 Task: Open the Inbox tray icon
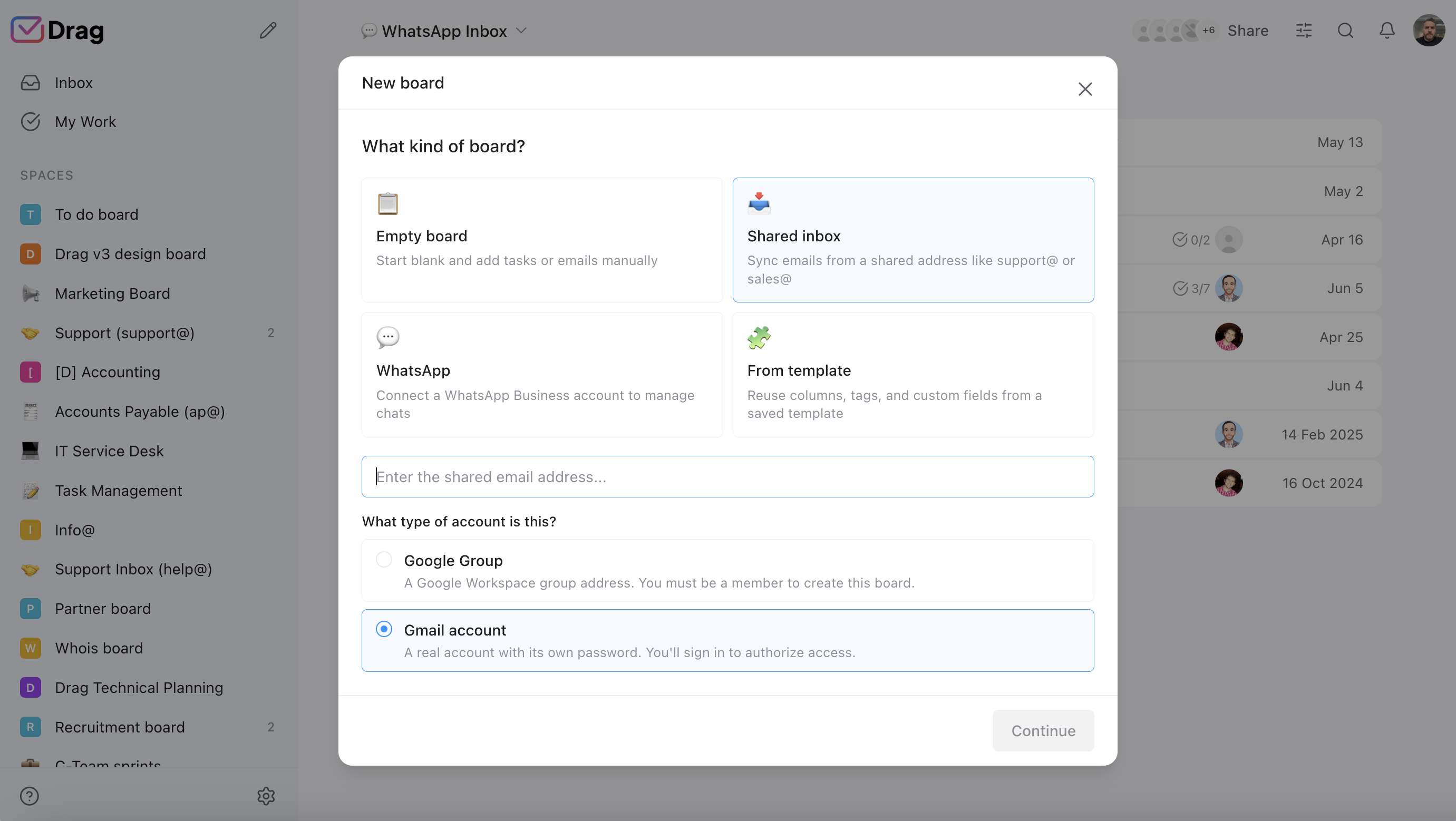(x=31, y=83)
